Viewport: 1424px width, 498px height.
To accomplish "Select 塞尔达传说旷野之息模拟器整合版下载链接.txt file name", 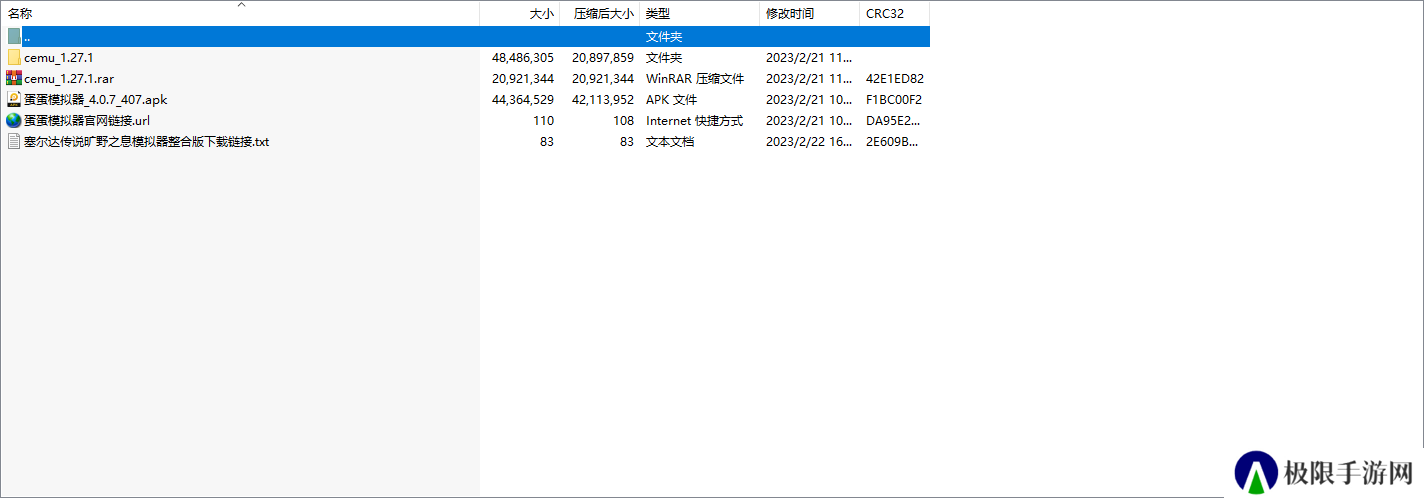I will coord(147,141).
